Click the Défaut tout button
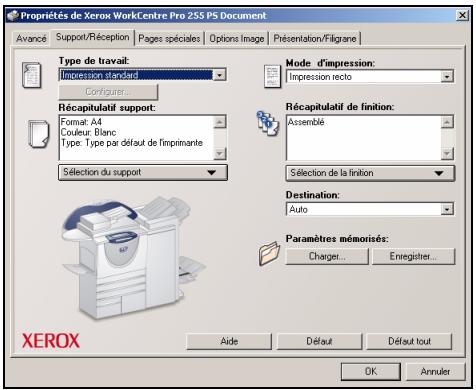 [409, 341]
